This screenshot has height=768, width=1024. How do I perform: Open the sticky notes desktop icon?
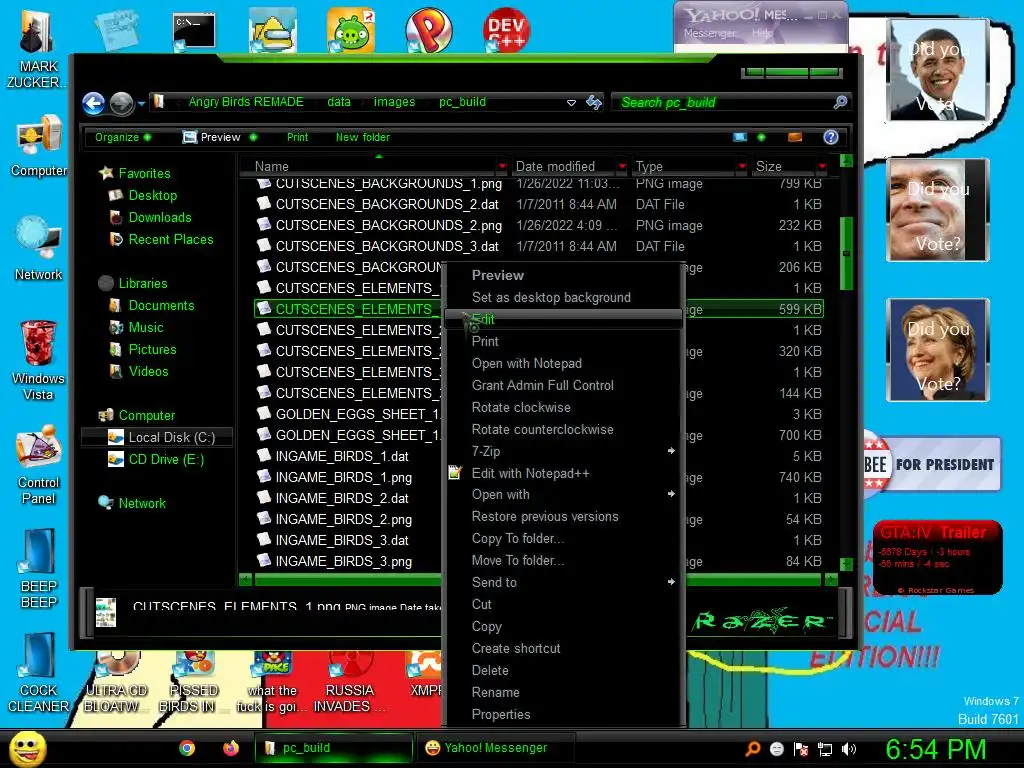pyautogui.click(x=116, y=29)
